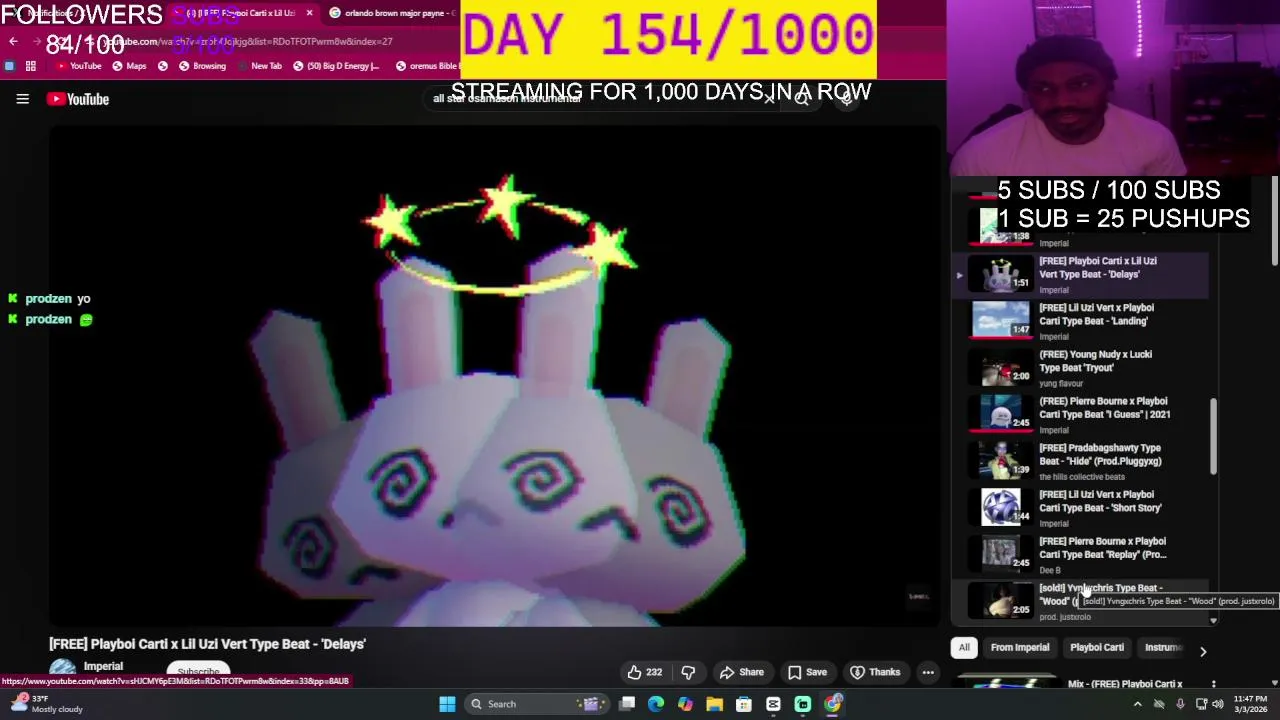Open 'oremus Bible' bookmark
This screenshot has width=1280, height=720.
pyautogui.click(x=428, y=66)
